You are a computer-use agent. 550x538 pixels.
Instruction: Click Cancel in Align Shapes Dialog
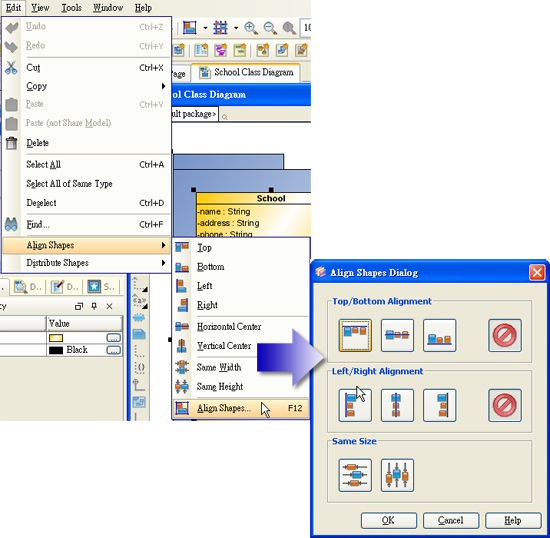451,520
